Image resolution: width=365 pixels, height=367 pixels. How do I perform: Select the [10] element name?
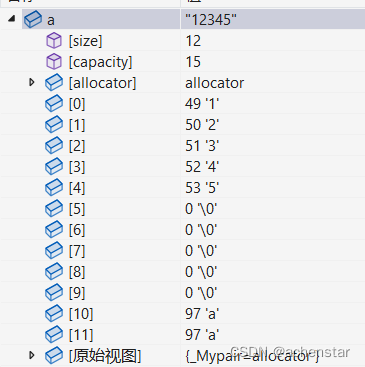[81, 314]
